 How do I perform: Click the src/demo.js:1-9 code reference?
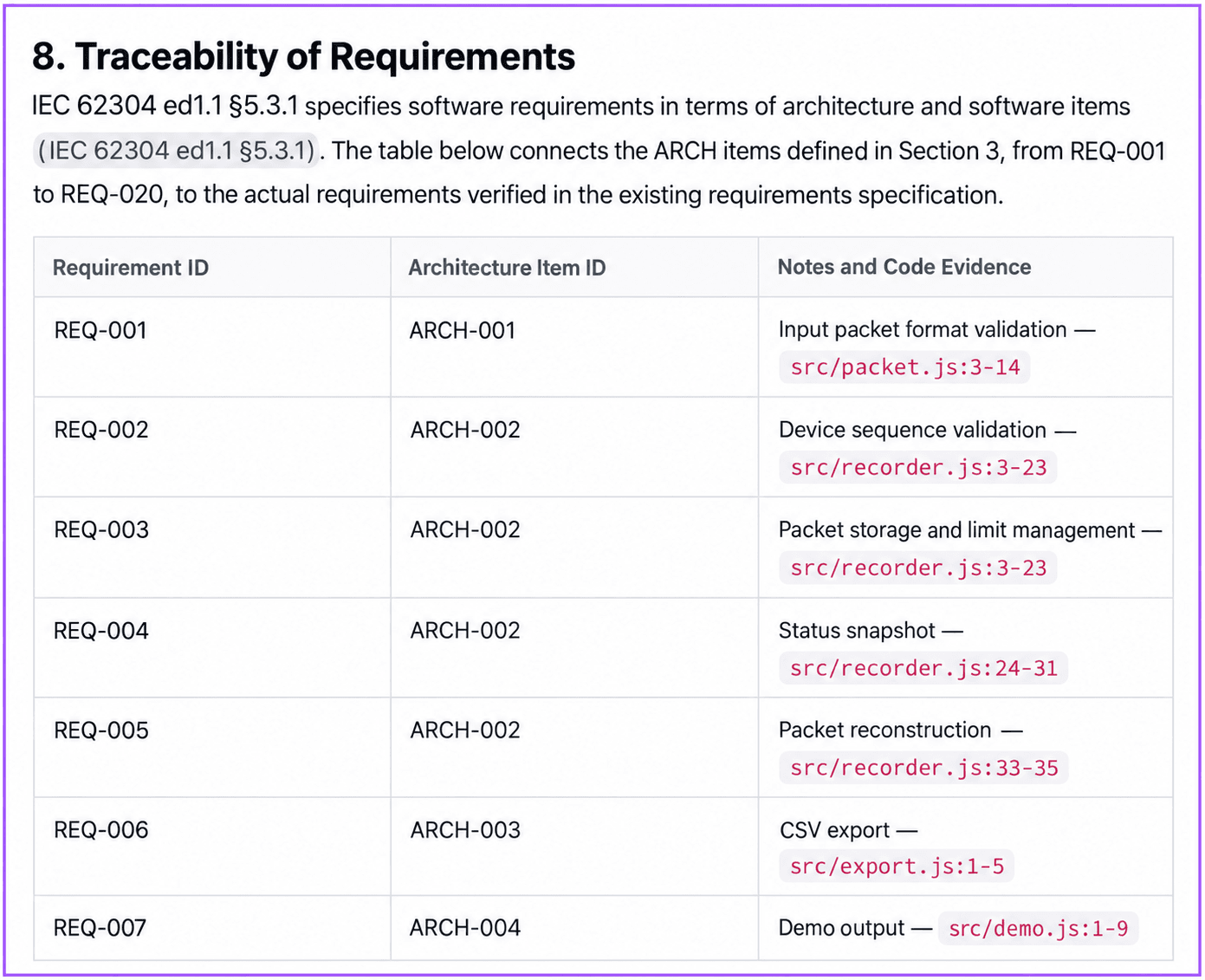[1038, 929]
